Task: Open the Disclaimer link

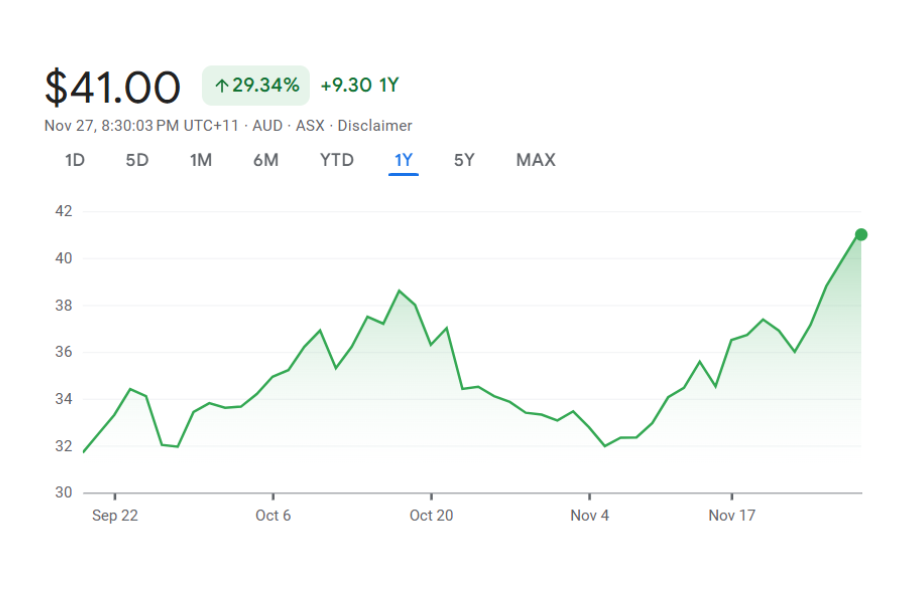Action: (x=375, y=126)
